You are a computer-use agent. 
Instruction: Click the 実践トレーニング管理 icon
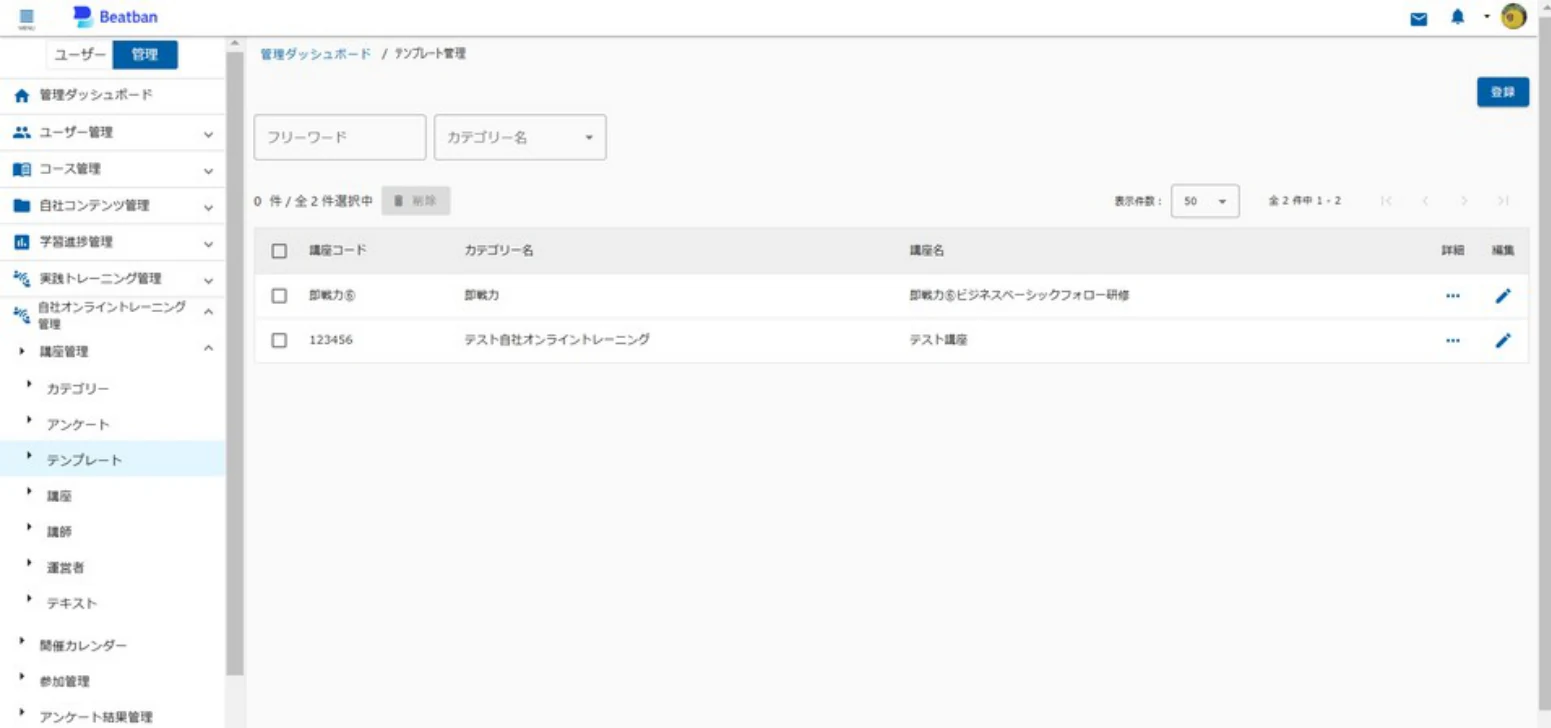point(21,279)
